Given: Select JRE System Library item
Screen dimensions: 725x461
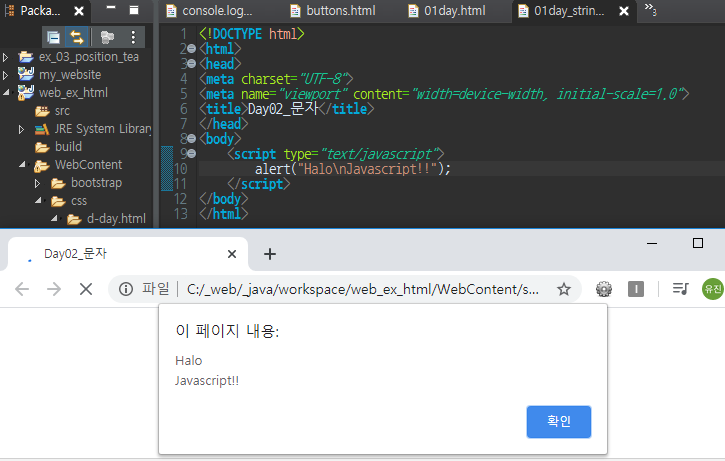Looking at the screenshot, I should point(94,129).
